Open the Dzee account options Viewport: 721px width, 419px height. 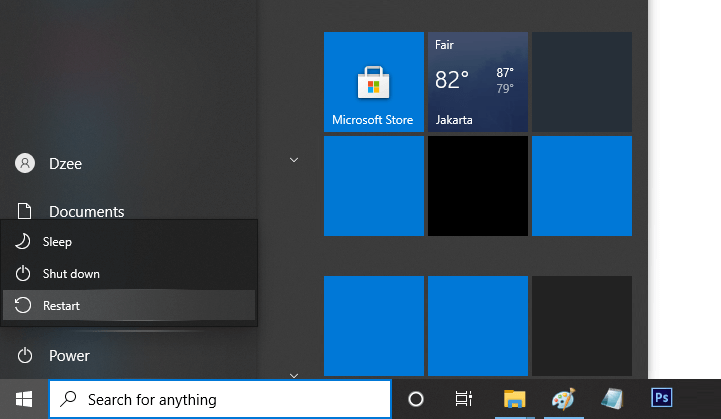point(65,164)
